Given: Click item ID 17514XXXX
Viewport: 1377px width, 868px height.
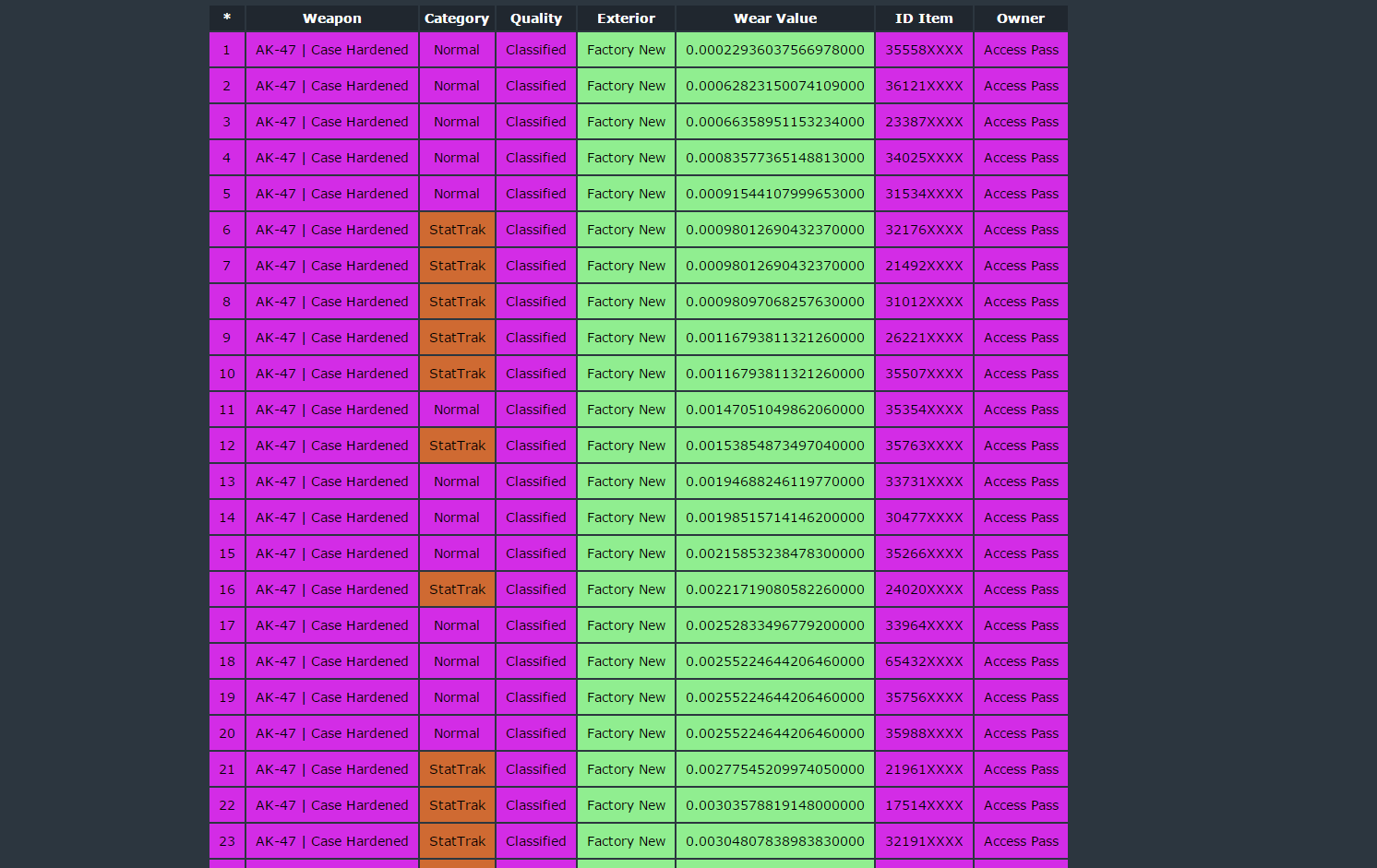Looking at the screenshot, I should (x=924, y=805).
